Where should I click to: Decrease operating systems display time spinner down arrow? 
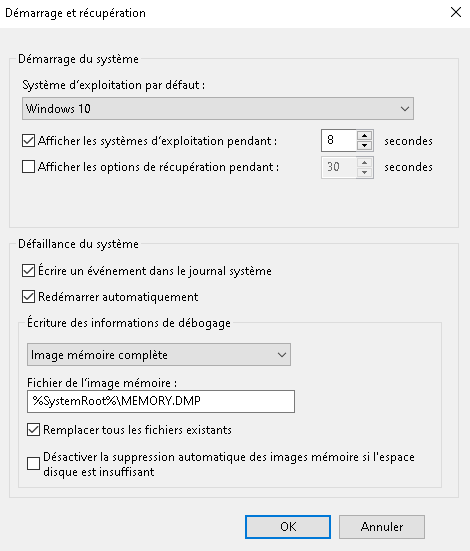[x=365, y=145]
